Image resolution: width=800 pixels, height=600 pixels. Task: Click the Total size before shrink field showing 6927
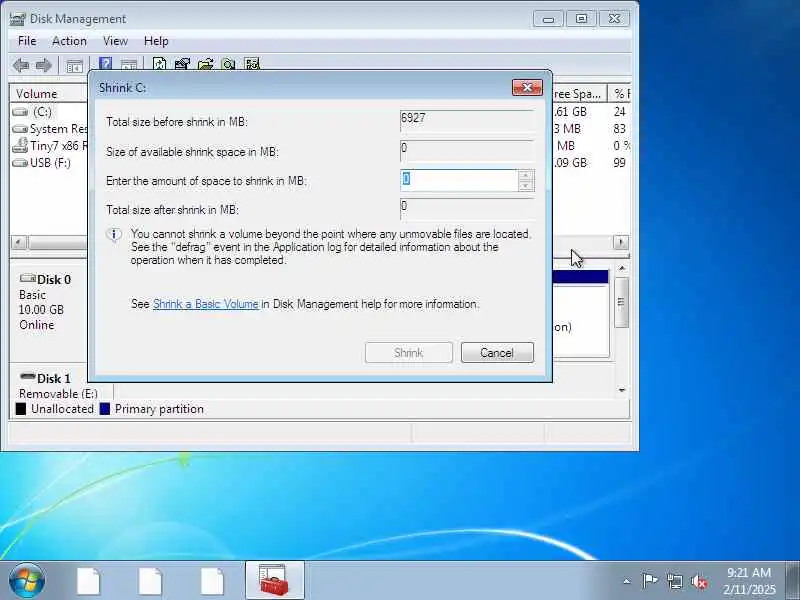pos(467,121)
